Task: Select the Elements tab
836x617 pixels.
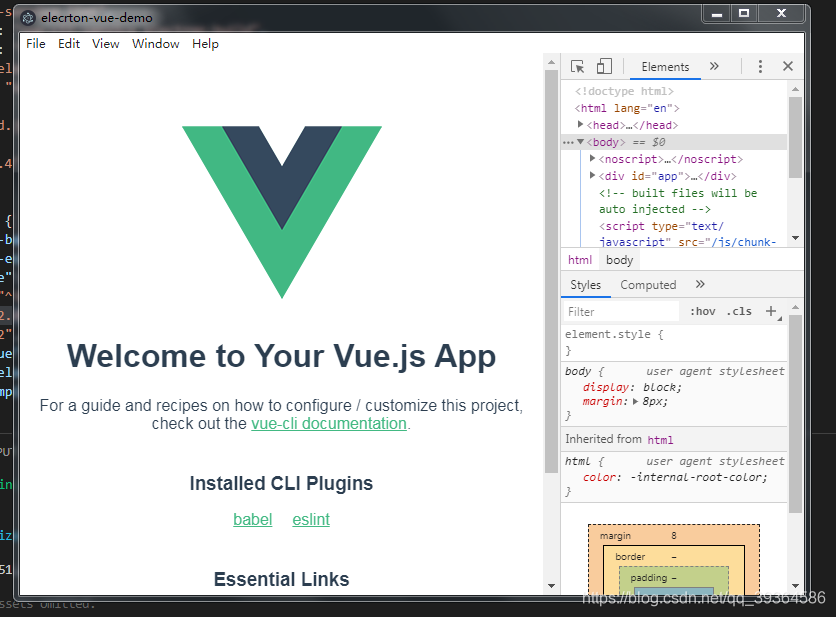Action: [x=665, y=67]
